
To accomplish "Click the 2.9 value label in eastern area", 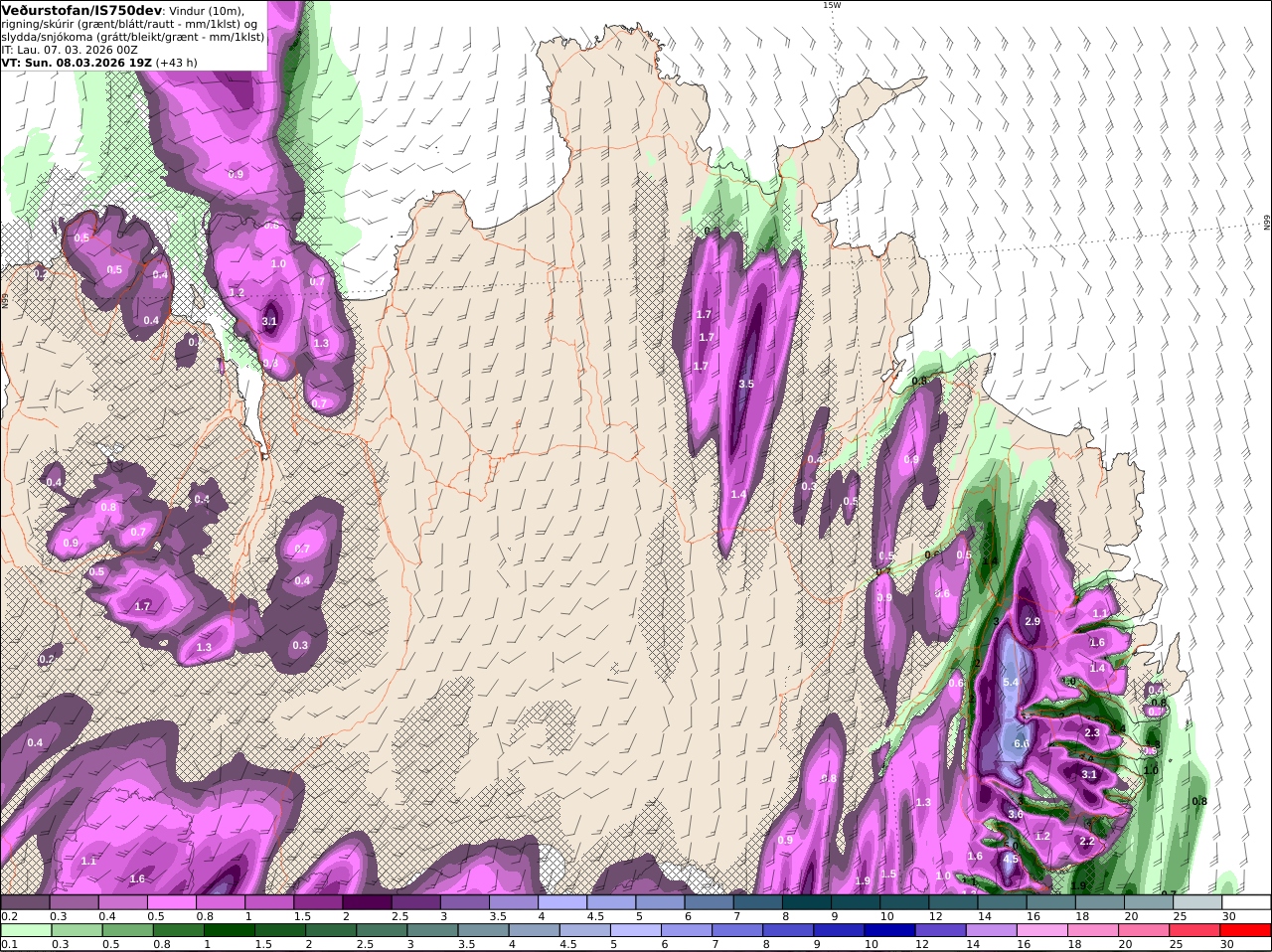I will click(1032, 621).
